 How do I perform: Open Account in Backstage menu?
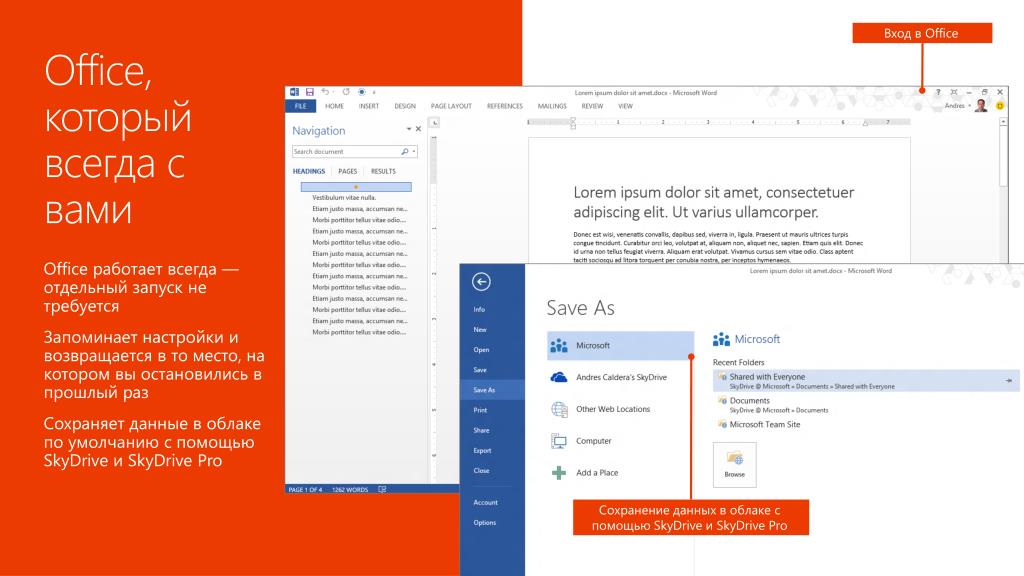click(485, 503)
